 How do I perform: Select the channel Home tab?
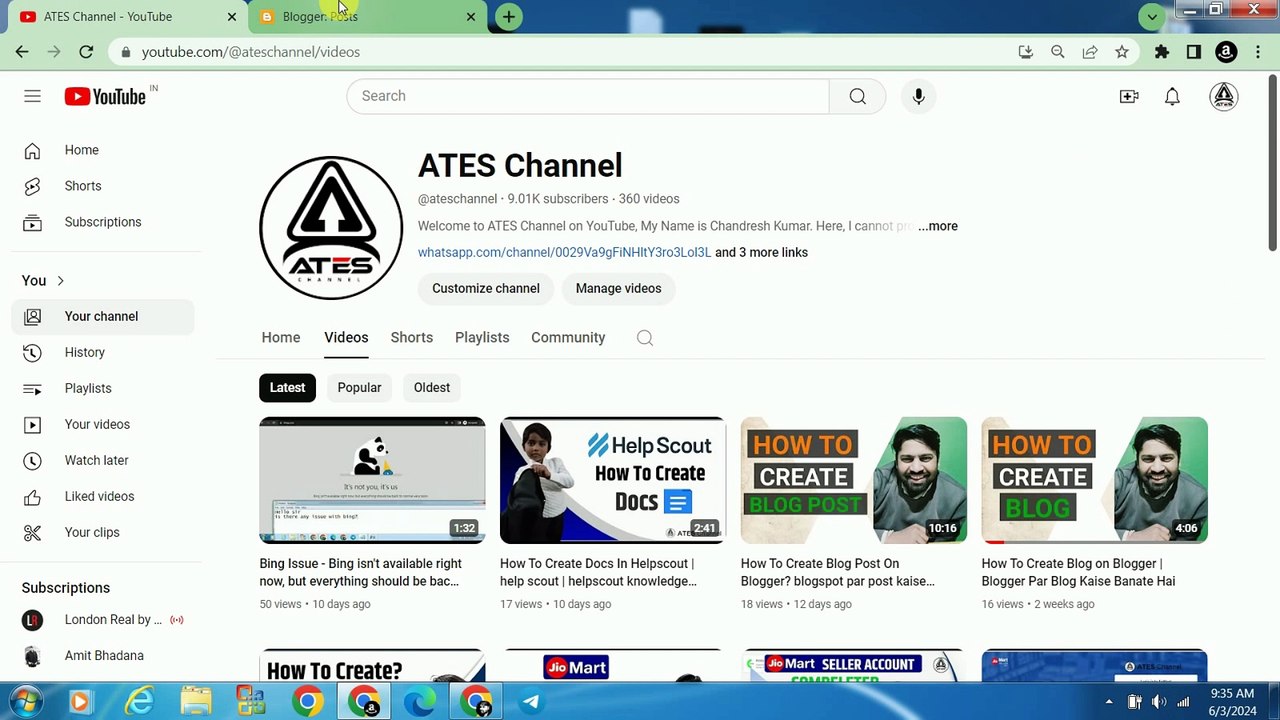[x=281, y=338]
